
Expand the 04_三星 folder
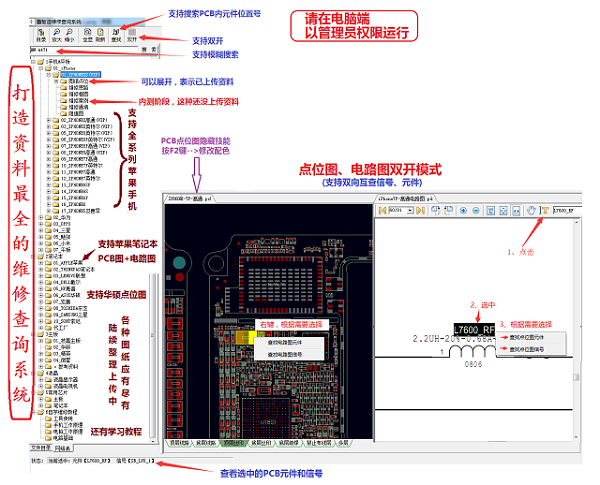pyautogui.click(x=41, y=230)
